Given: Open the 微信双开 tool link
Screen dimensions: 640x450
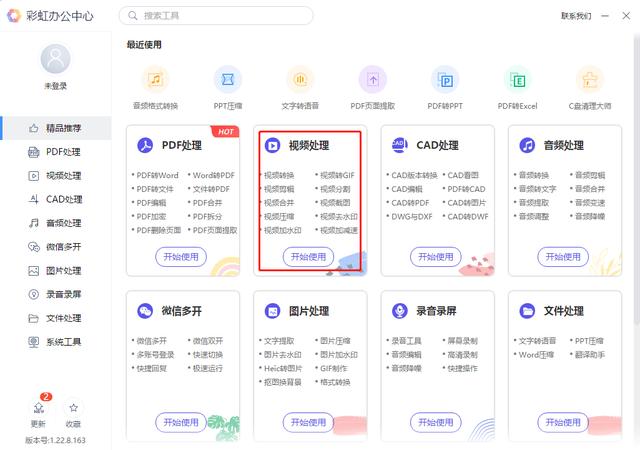Looking at the screenshot, I should pos(208,341).
